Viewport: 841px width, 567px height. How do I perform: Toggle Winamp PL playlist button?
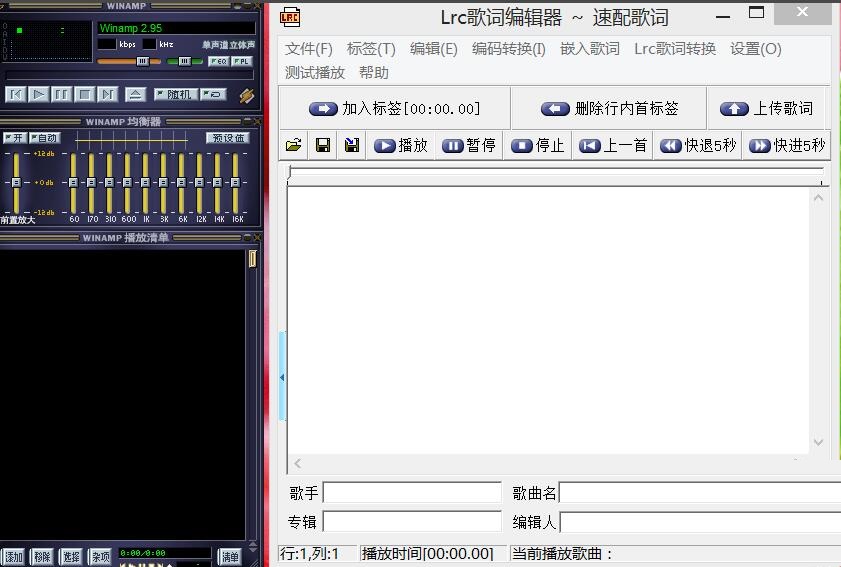[x=242, y=61]
